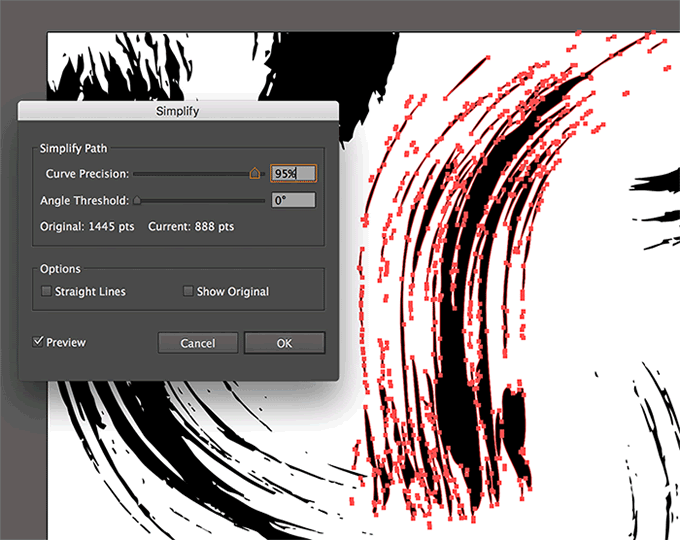Click the middle of Angle Threshold track
This screenshot has height=540, width=680.
click(200, 200)
